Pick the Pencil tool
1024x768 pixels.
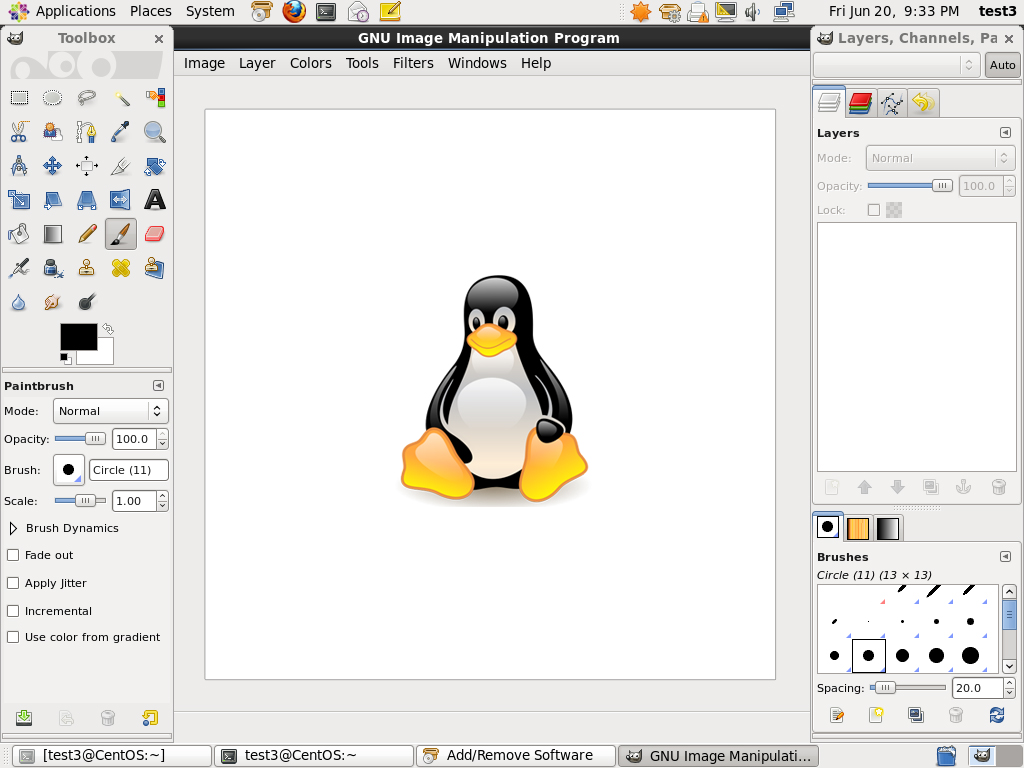pyautogui.click(x=87, y=234)
